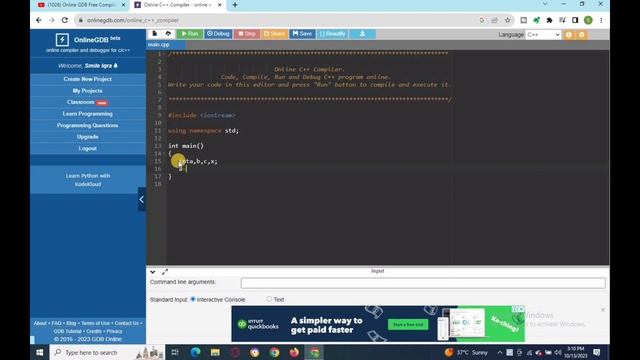Click the OnlineGDB logo icon
This screenshot has width=640, height=360.
(62, 40)
